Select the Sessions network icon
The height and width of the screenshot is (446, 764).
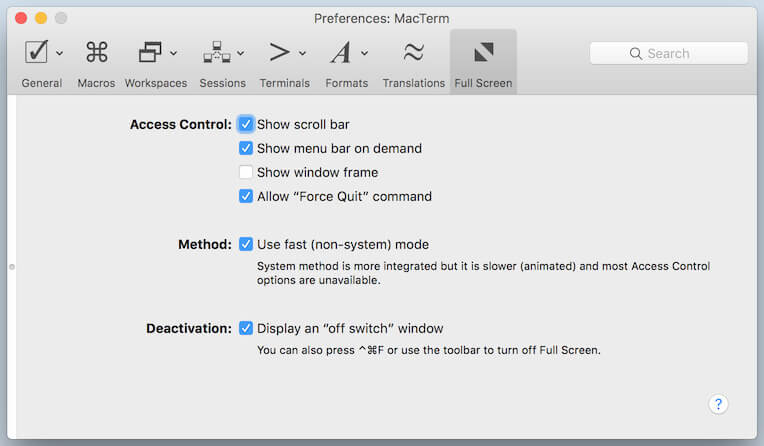(x=217, y=52)
